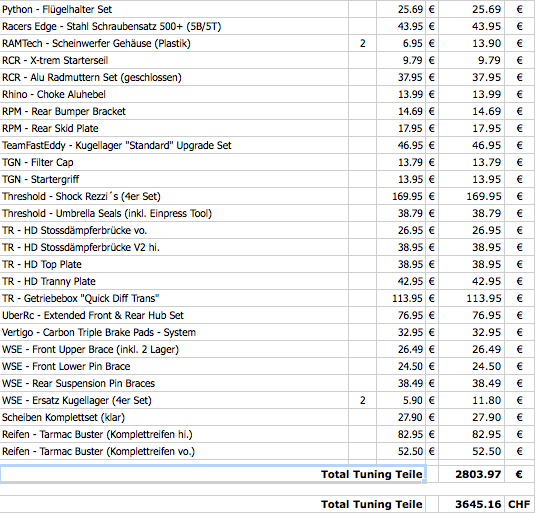The height and width of the screenshot is (513, 537).
Task: Click 'TR - HD Stossdämpferbrücke vo.' cell
Action: point(174,230)
